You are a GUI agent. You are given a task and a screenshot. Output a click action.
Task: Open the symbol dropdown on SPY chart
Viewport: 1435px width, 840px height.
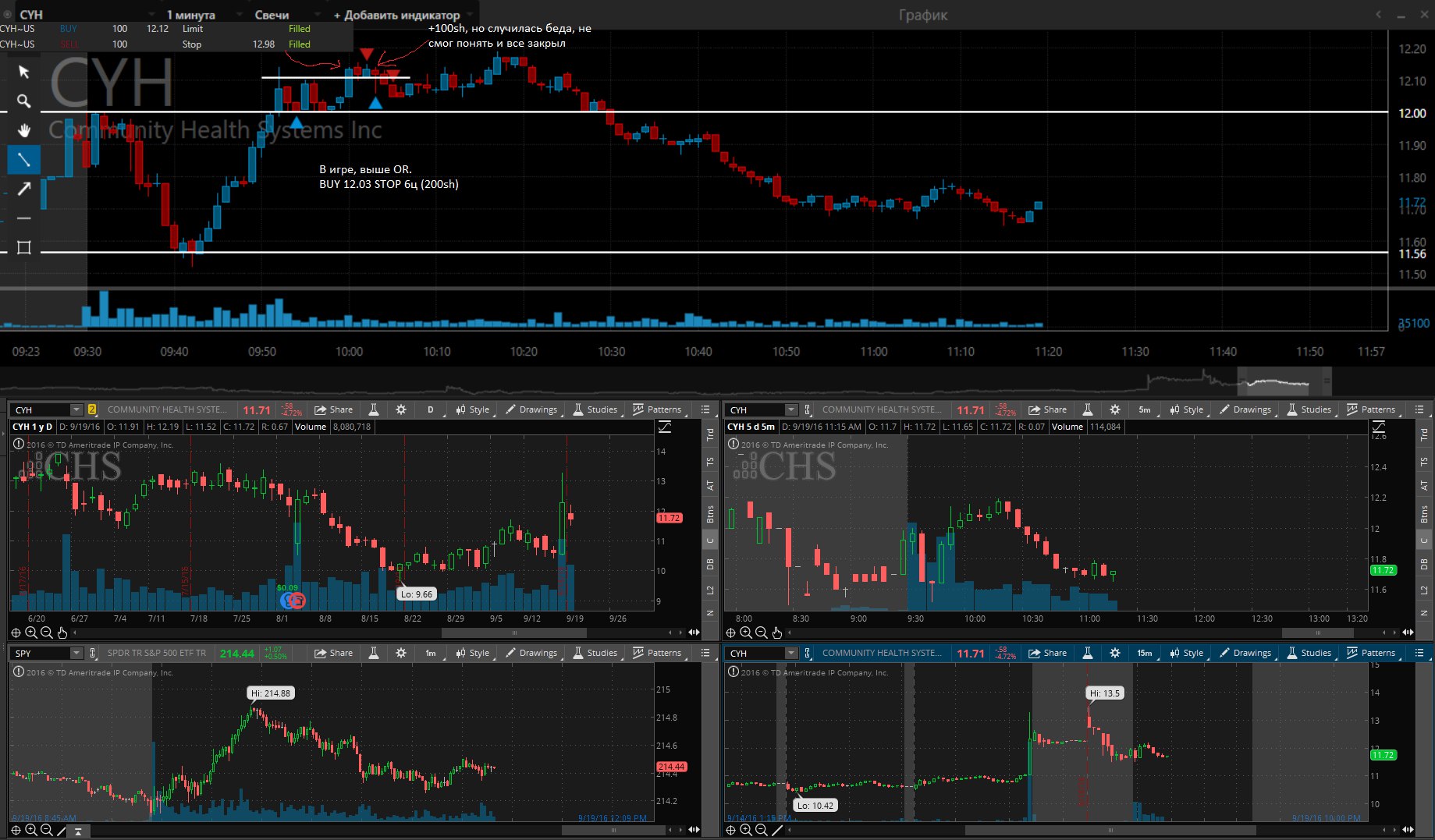click(76, 653)
